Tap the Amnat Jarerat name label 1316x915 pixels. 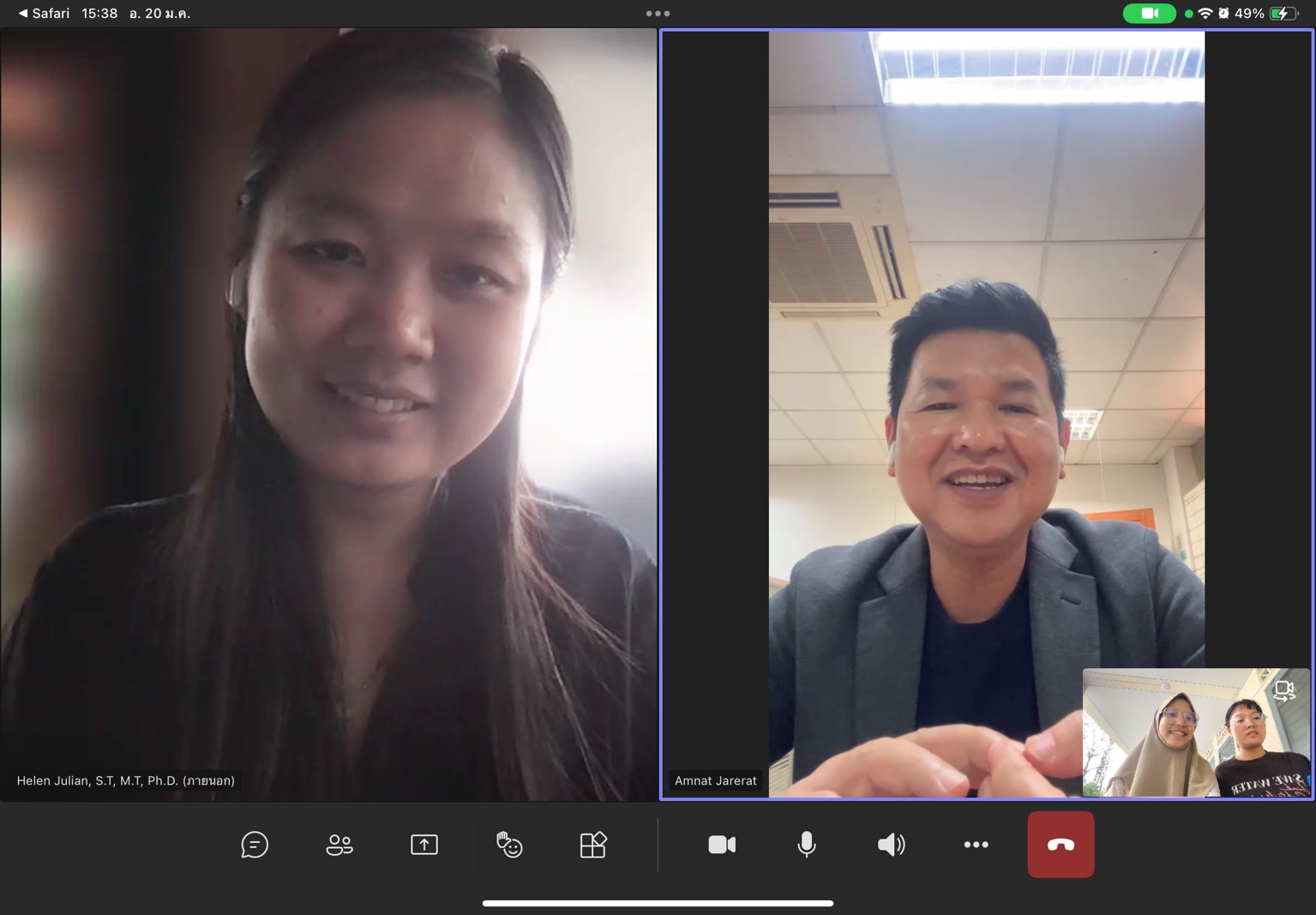(x=715, y=780)
